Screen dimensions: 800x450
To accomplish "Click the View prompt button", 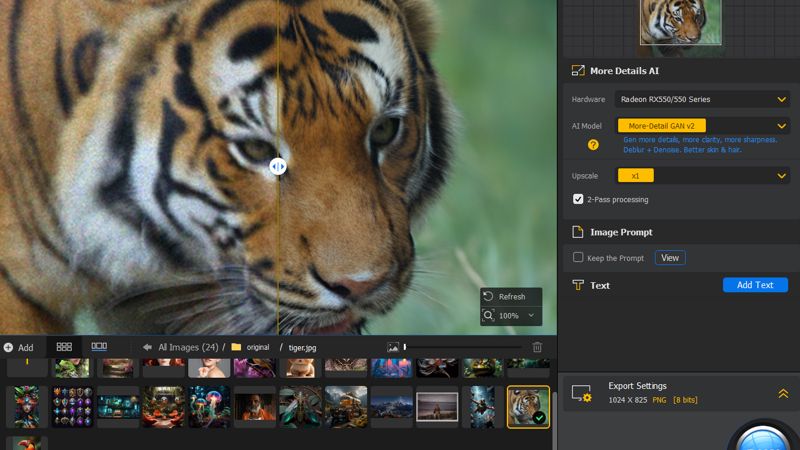I will click(670, 258).
